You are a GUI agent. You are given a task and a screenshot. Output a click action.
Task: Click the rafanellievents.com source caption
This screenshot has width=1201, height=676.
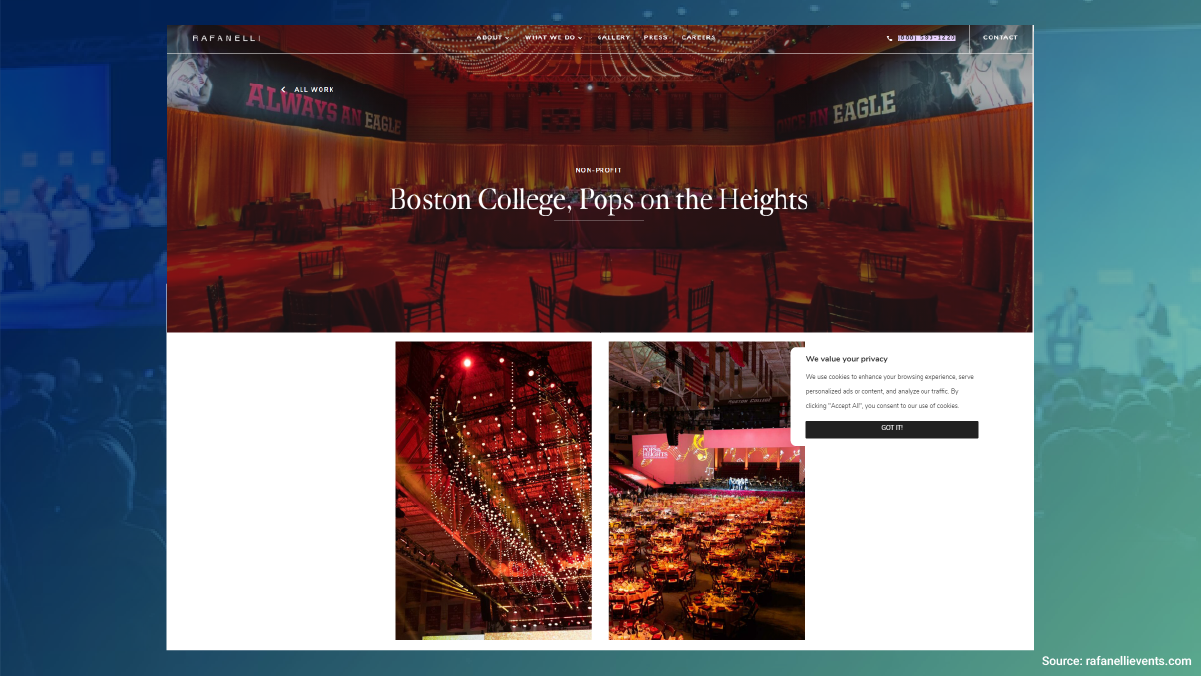[1116, 661]
